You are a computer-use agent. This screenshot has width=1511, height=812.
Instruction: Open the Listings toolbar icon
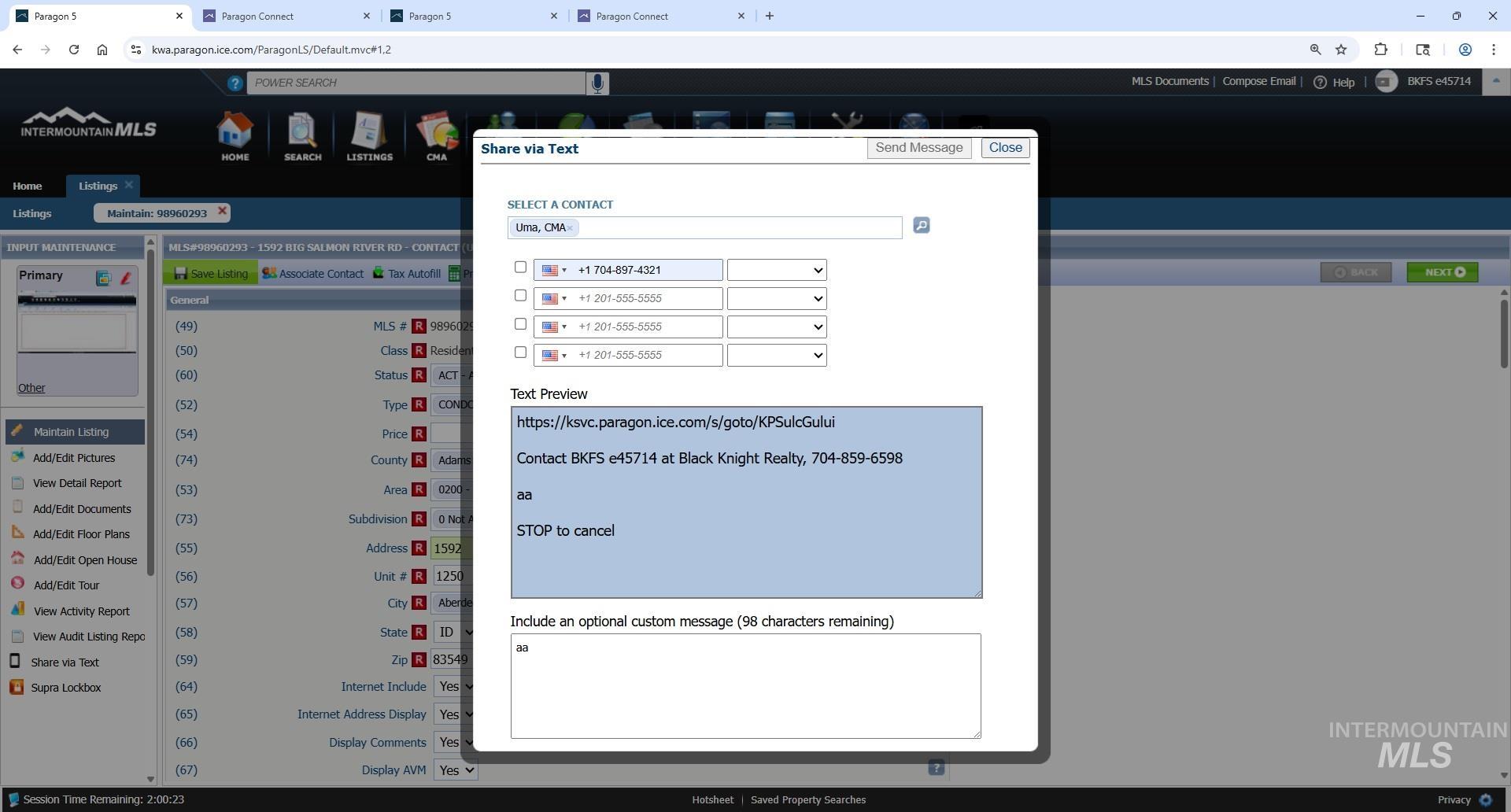[369, 137]
